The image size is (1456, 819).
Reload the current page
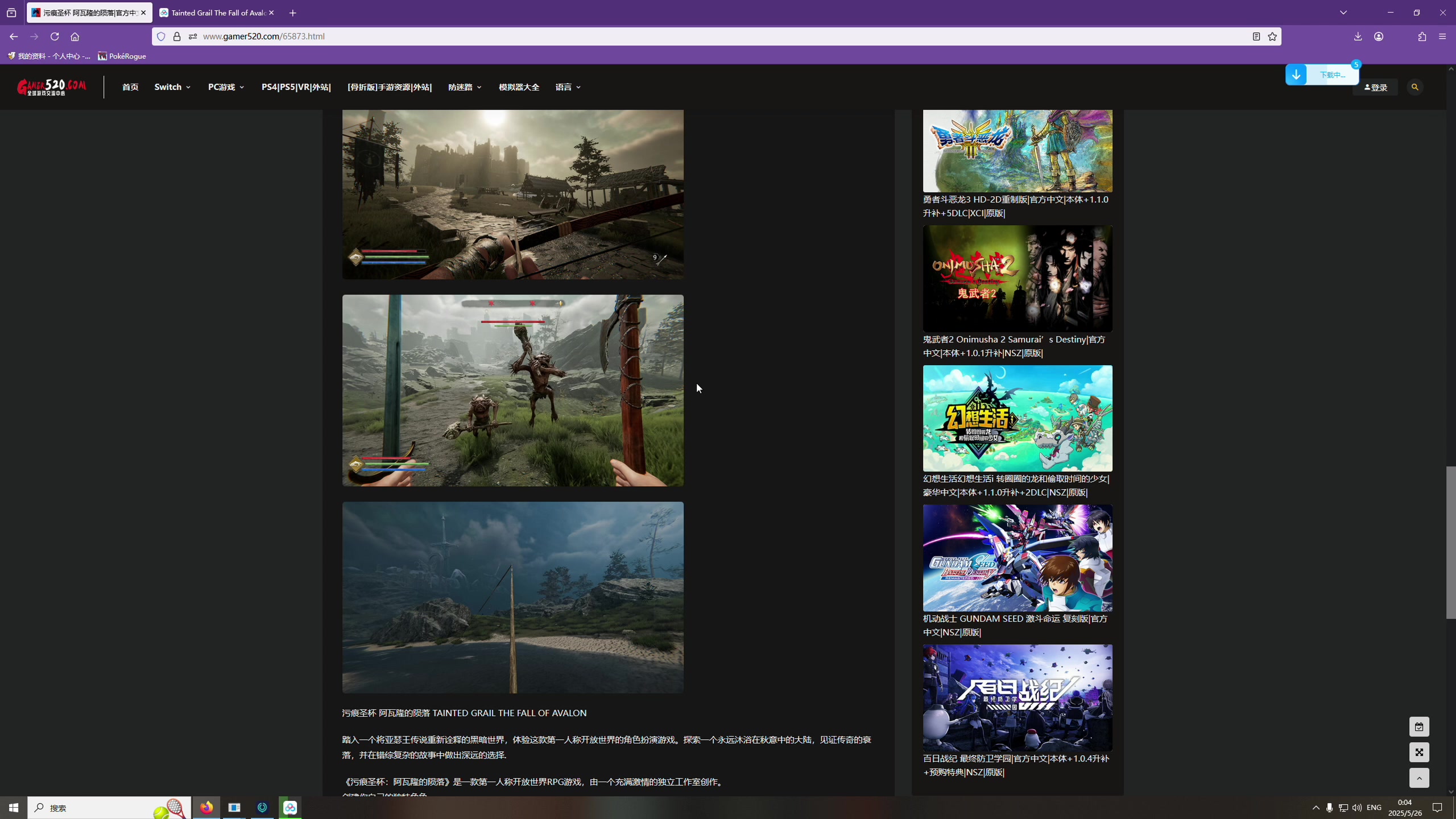[x=55, y=36]
